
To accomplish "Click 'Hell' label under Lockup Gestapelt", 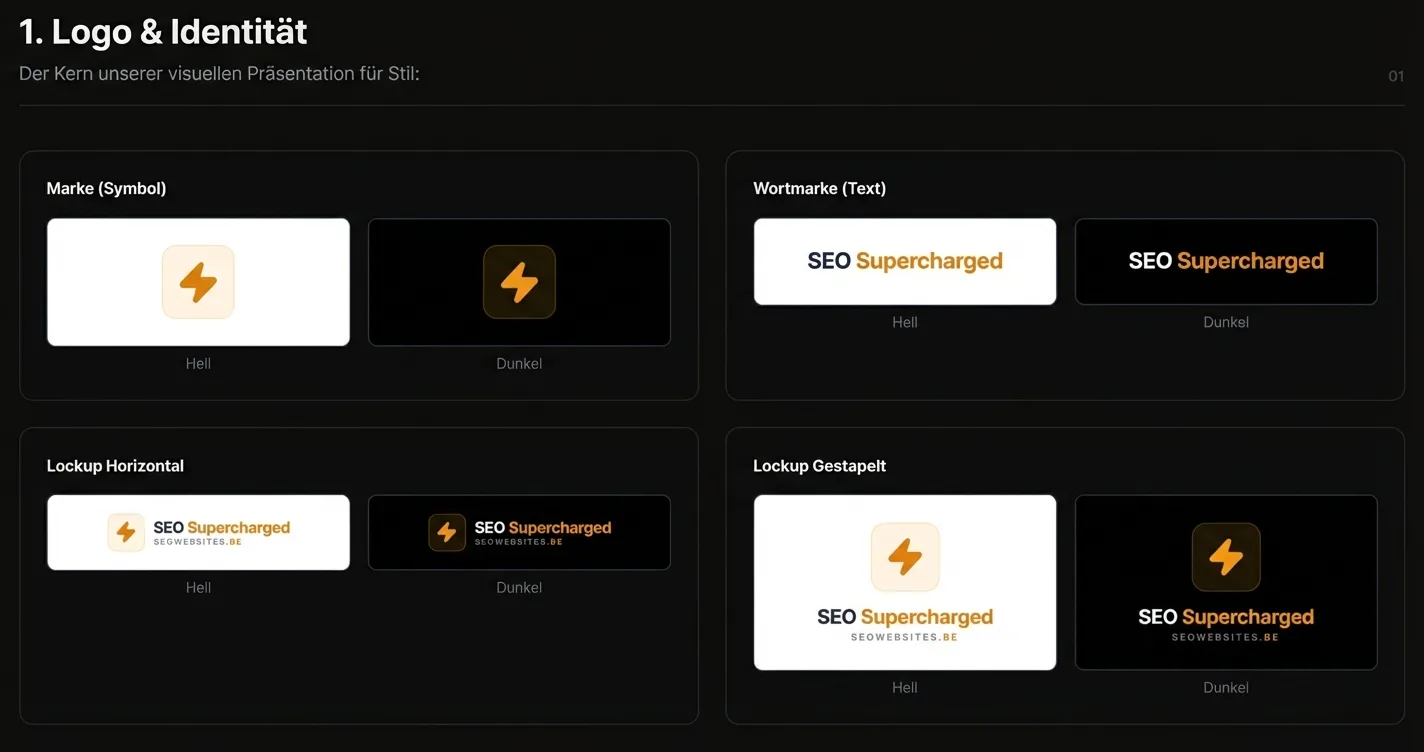I will (905, 687).
